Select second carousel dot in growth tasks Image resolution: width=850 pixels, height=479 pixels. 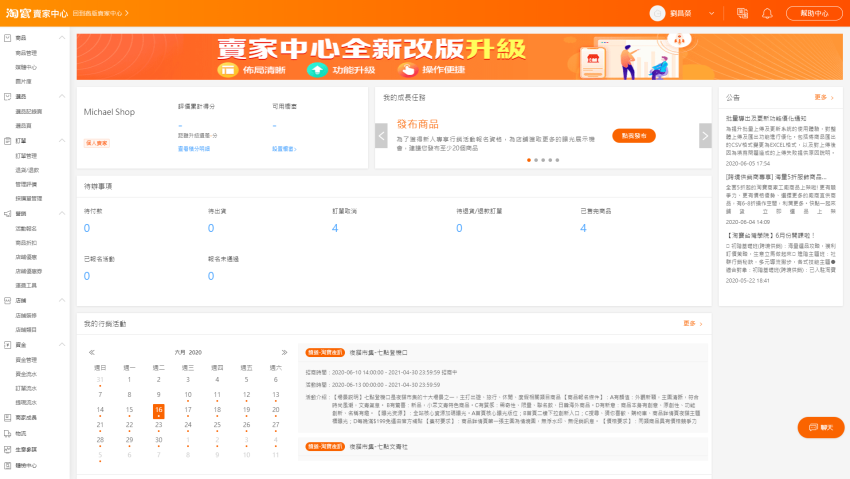536,160
